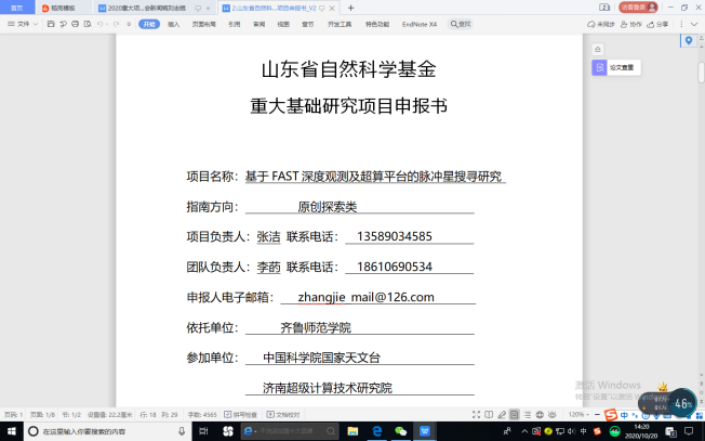Click the 未同步 cloud sync icon
This screenshot has height=441, width=705.
pyautogui.click(x=601, y=23)
